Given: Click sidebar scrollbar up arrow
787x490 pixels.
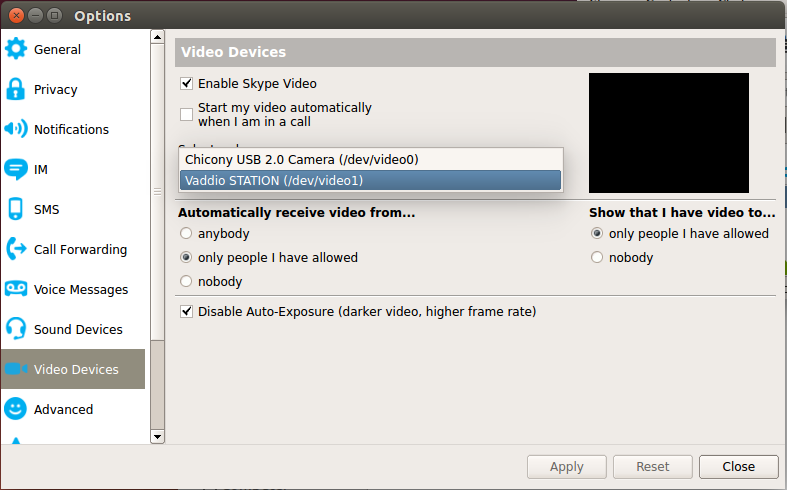Looking at the screenshot, I should click(158, 37).
